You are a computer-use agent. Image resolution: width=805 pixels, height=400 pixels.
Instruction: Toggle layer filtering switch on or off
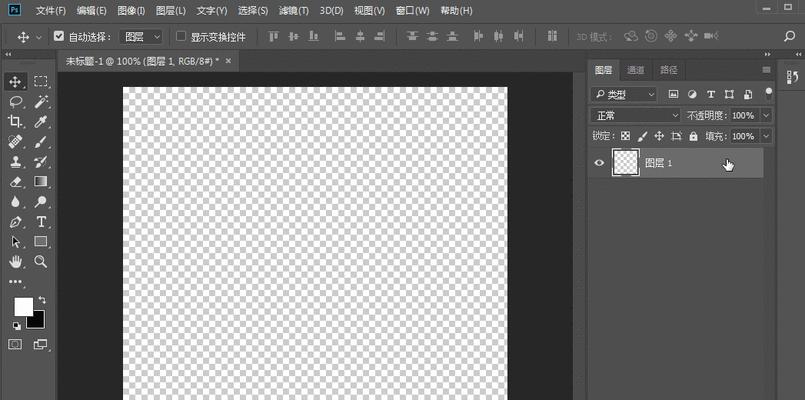(769, 94)
